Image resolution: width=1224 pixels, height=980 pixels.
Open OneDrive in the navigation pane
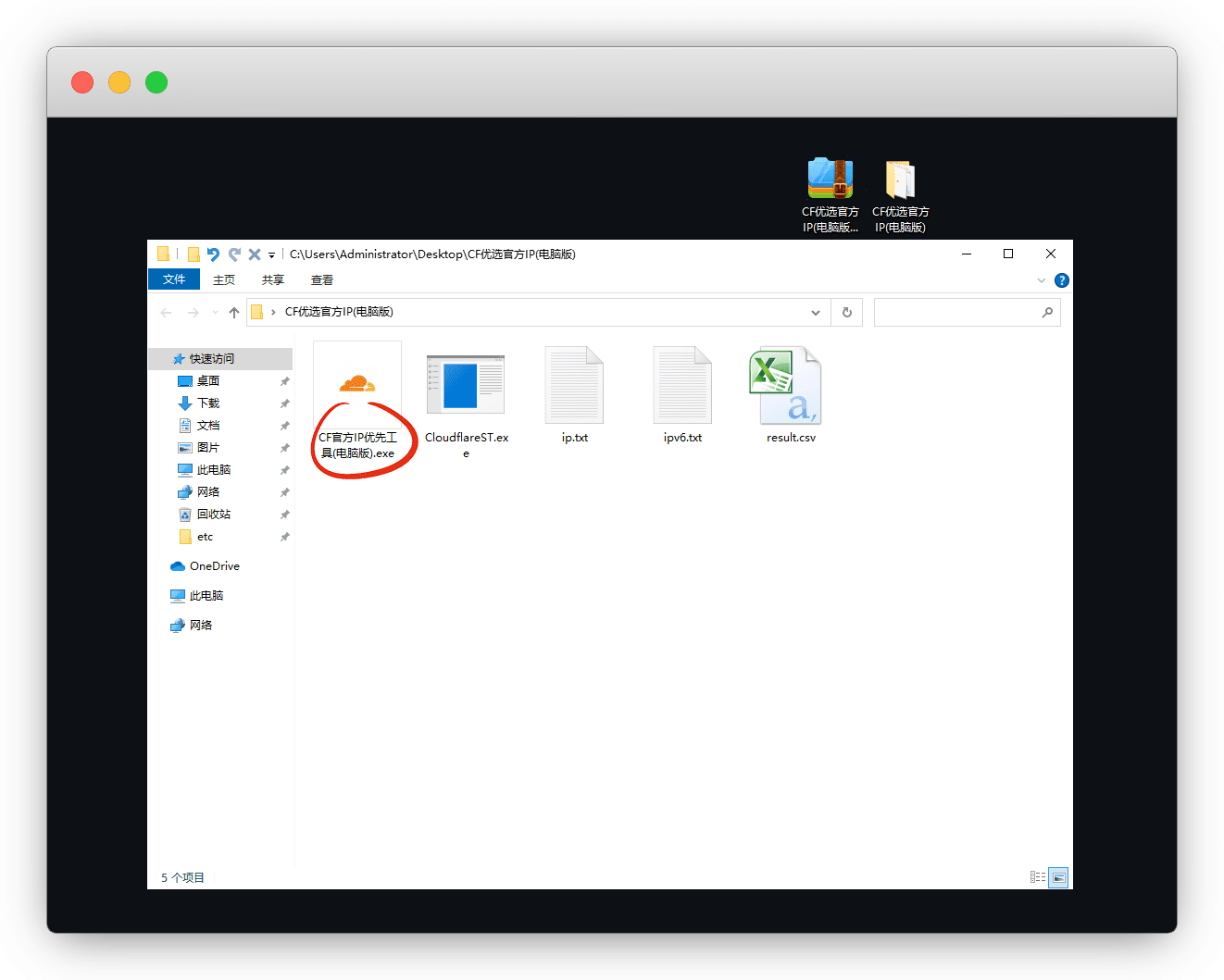pyautogui.click(x=214, y=566)
